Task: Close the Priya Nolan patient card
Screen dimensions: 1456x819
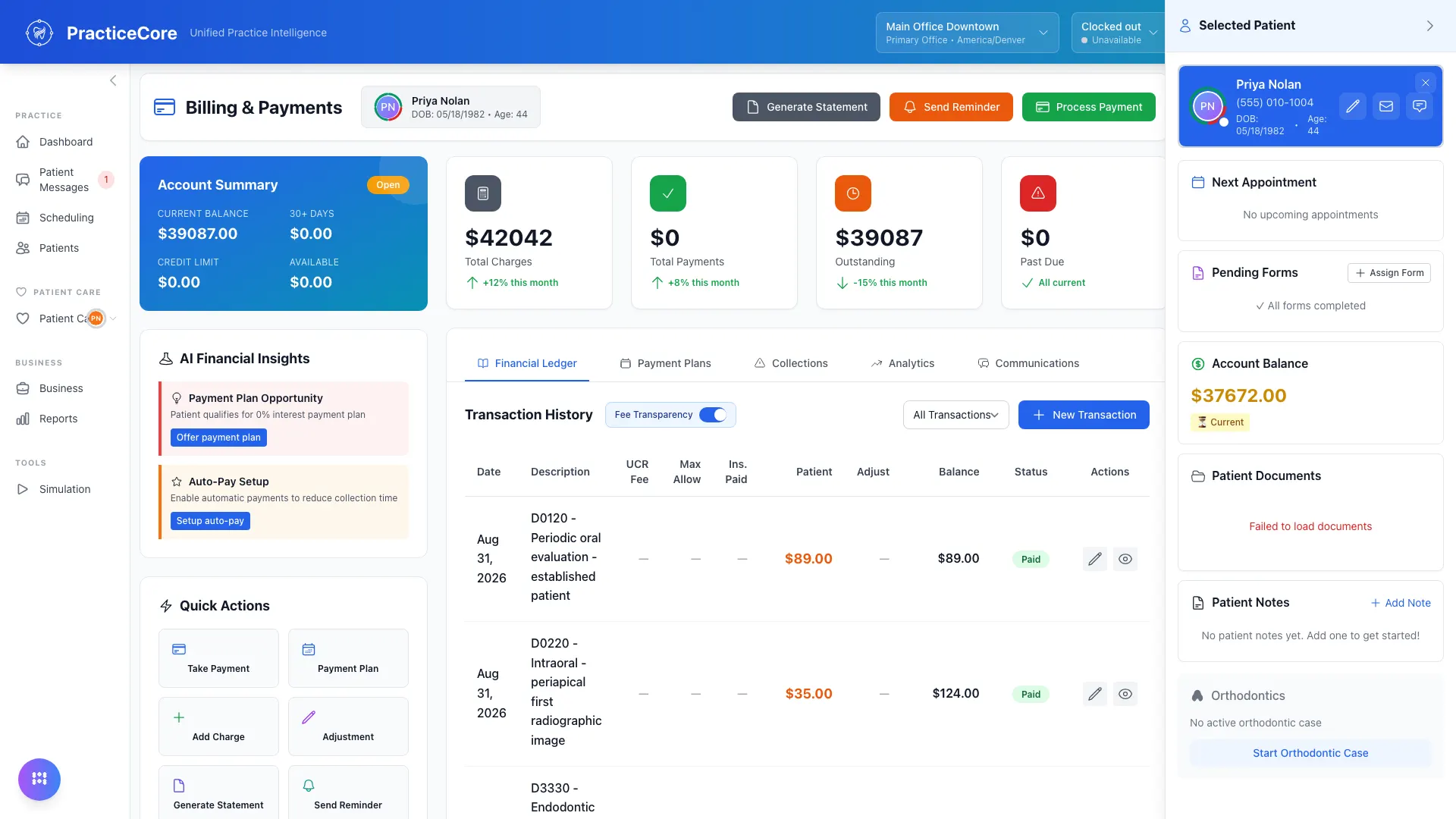Action: coord(1425,83)
